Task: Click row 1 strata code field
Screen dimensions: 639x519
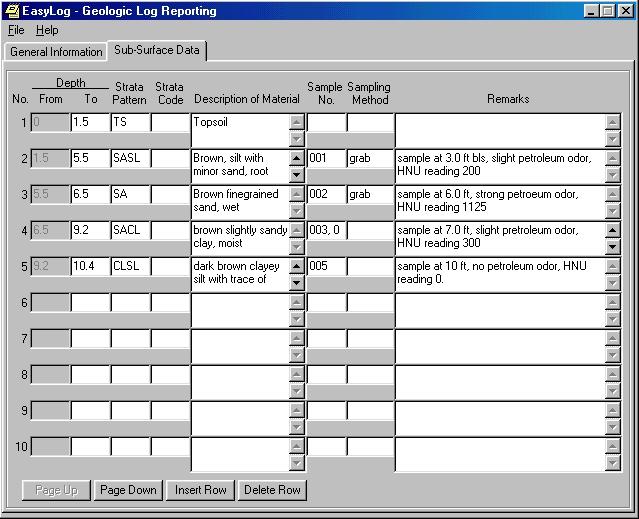Action: tap(170, 122)
